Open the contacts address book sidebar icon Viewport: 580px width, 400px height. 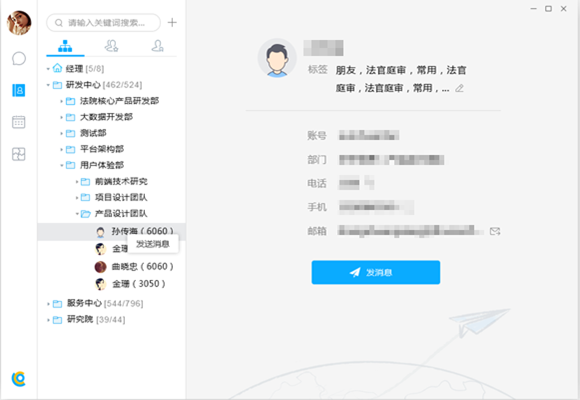point(18,90)
